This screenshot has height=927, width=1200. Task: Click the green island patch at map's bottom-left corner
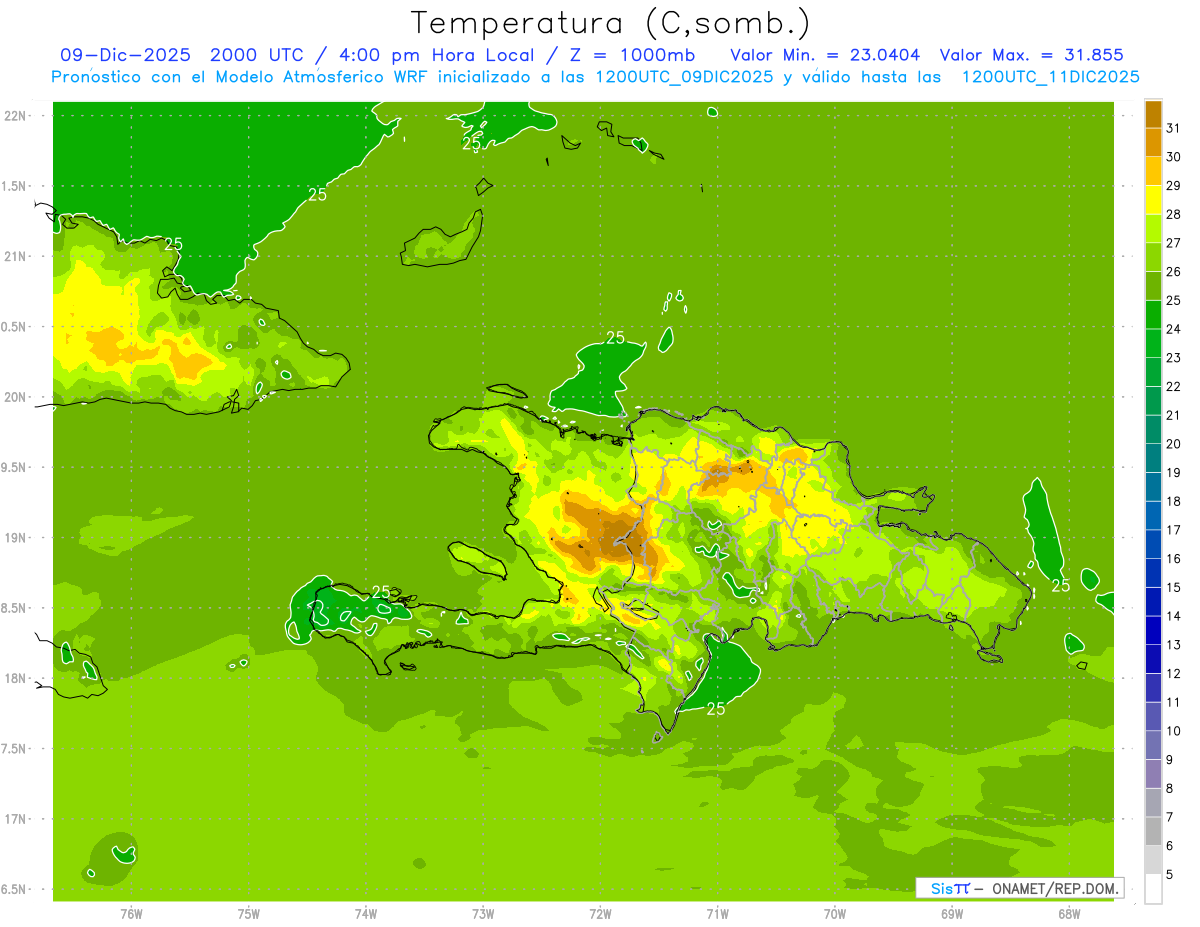(111, 858)
